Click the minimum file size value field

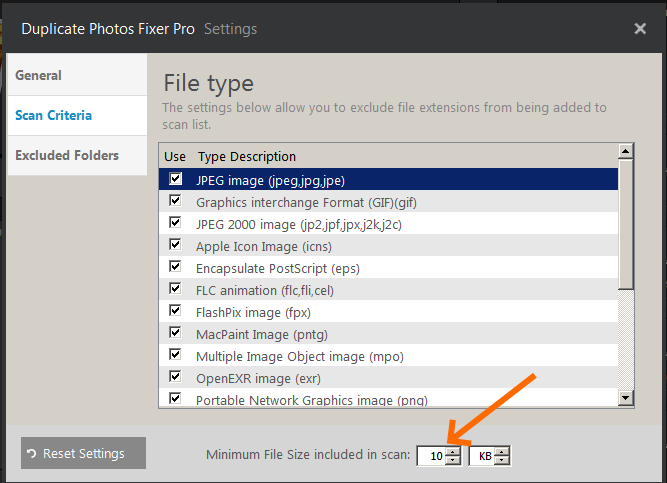click(431, 456)
